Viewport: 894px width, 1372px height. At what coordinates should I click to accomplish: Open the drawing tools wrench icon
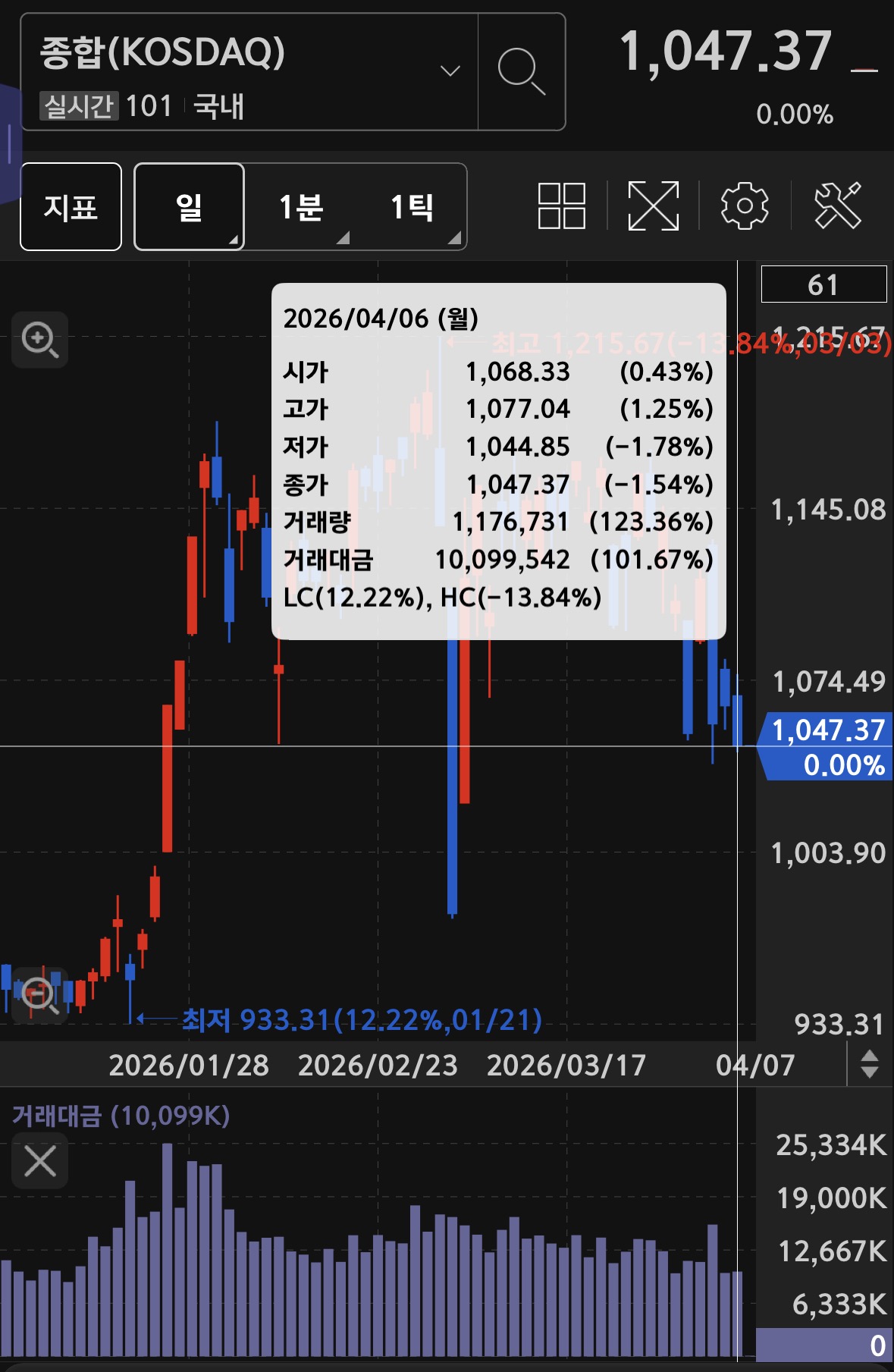pos(838,206)
